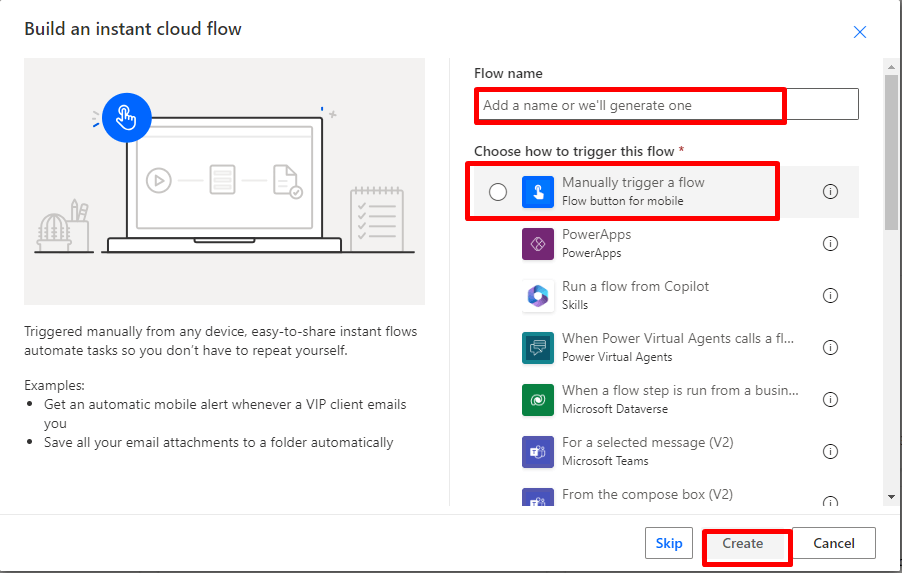Screen dimensions: 902x573
Task: Click the Flow name input field
Action: click(666, 105)
